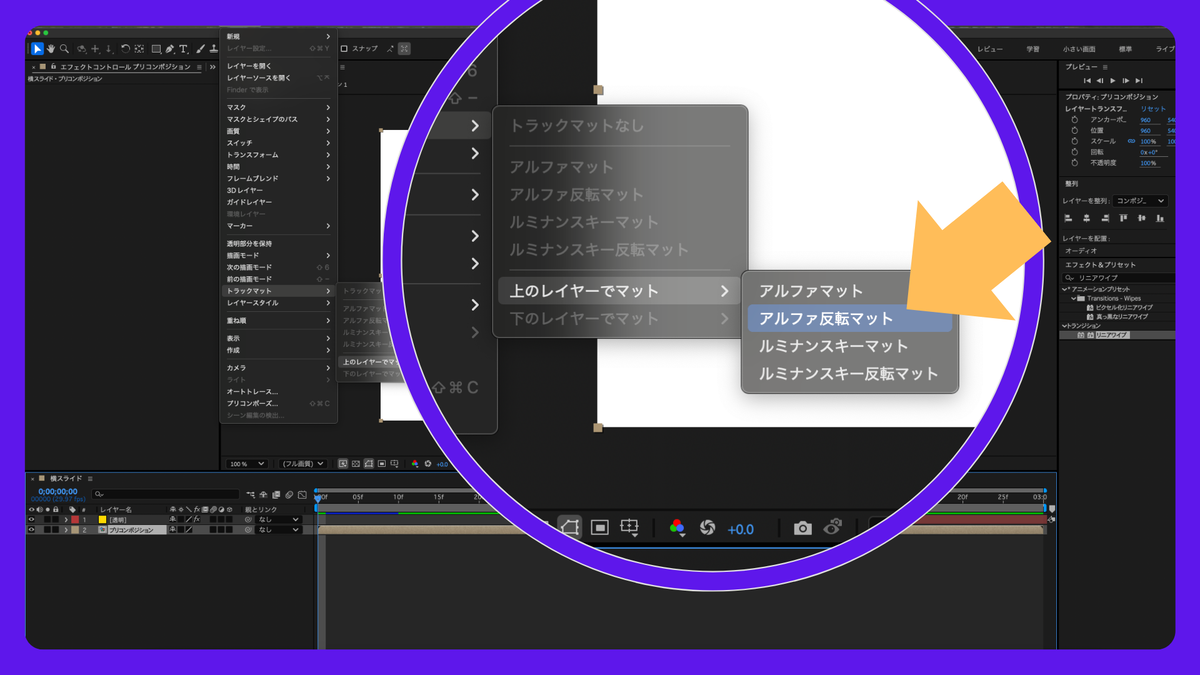
Task: Open the parent なし dropdown for layer 透明
Action: (x=279, y=520)
